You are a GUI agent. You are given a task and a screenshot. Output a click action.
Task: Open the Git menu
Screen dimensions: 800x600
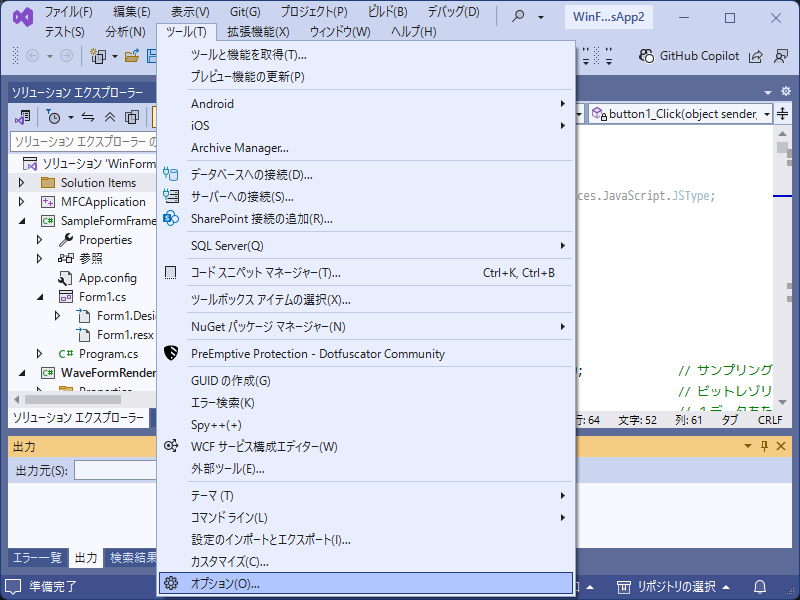245,12
